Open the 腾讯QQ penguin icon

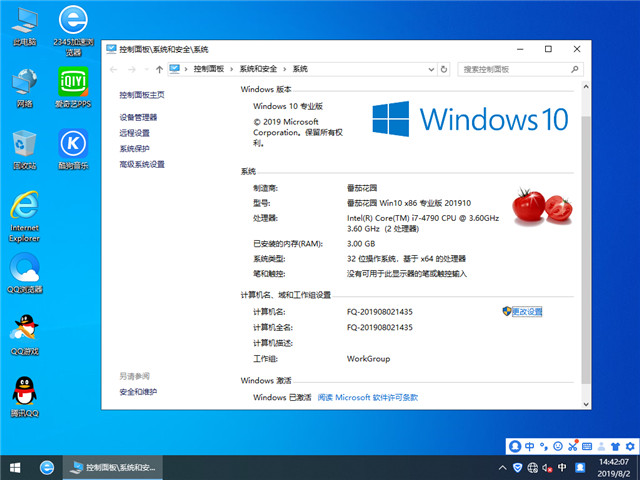pos(24,393)
